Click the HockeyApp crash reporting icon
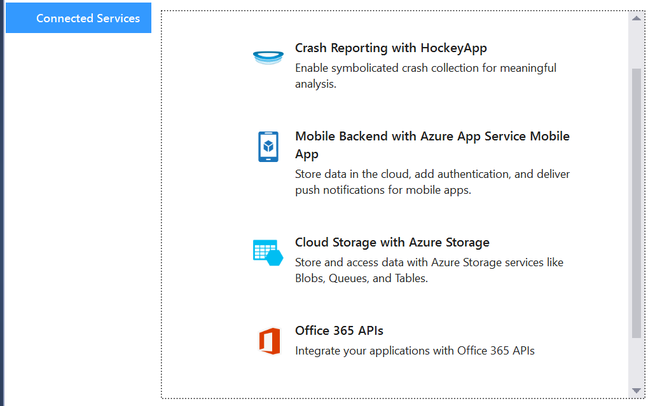Image resolution: width=648 pixels, height=406 pixels. [x=268, y=57]
